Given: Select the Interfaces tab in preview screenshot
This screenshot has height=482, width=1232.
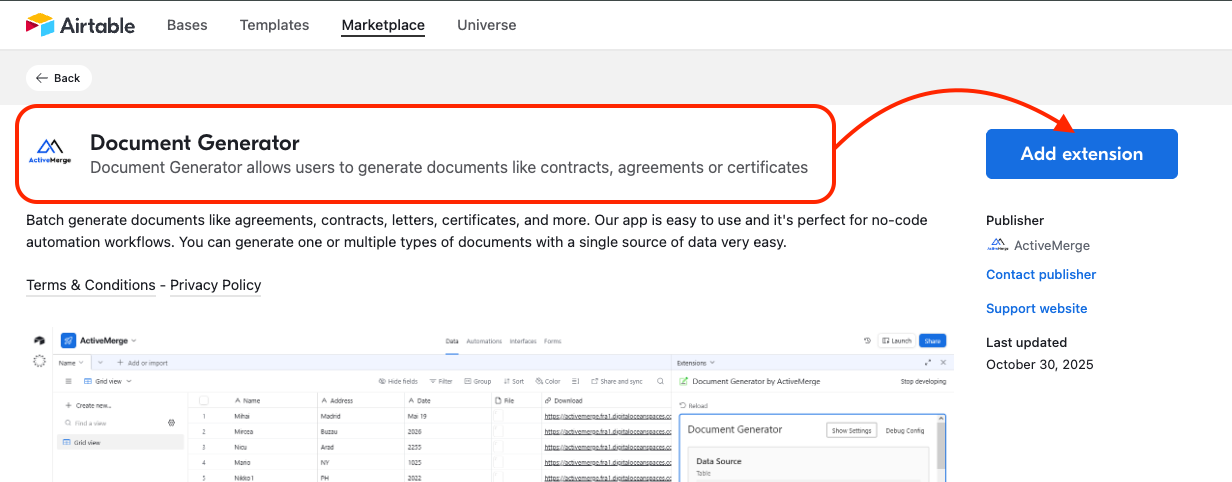Looking at the screenshot, I should (x=522, y=341).
